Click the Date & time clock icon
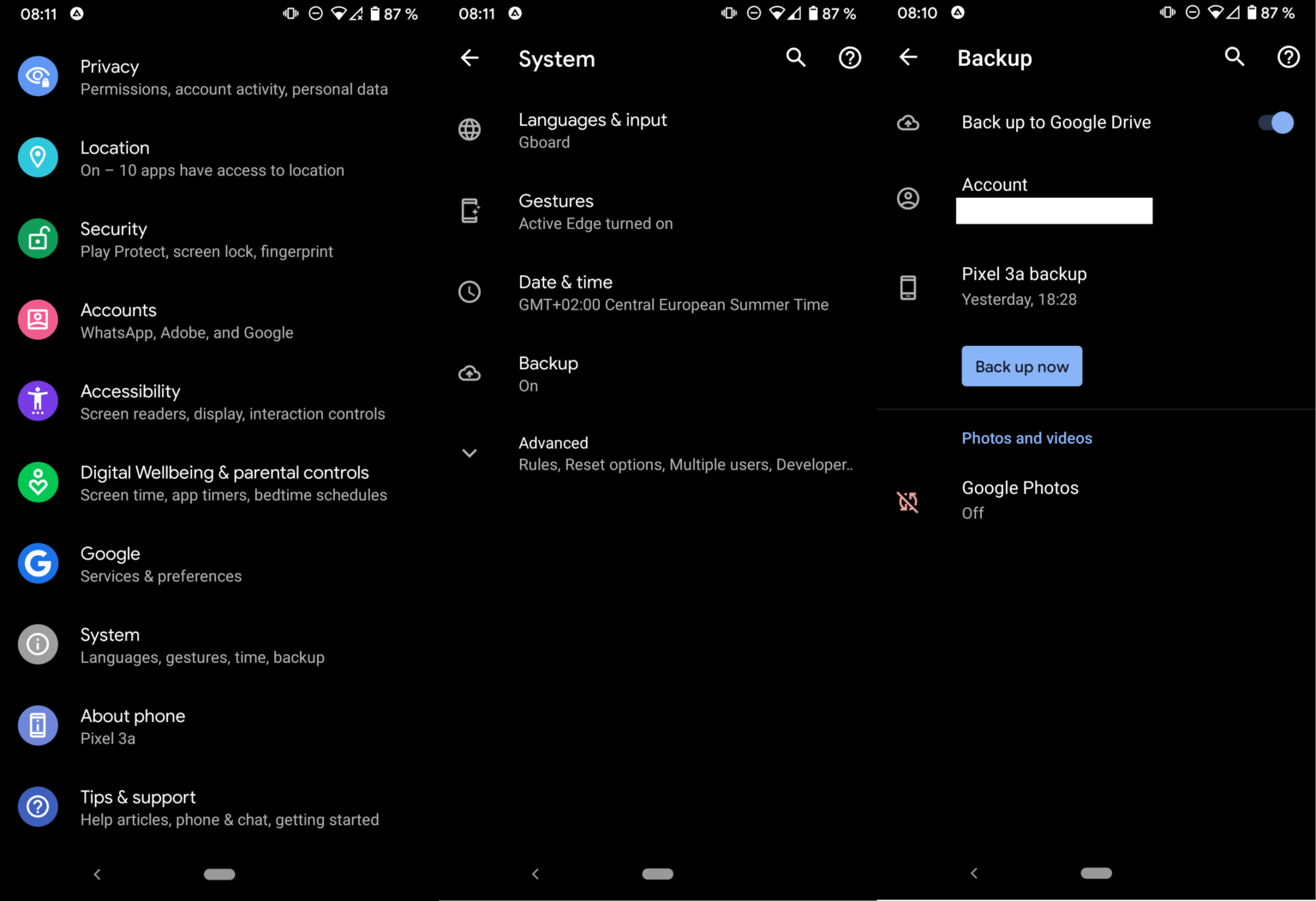The width and height of the screenshot is (1316, 901). (470, 291)
